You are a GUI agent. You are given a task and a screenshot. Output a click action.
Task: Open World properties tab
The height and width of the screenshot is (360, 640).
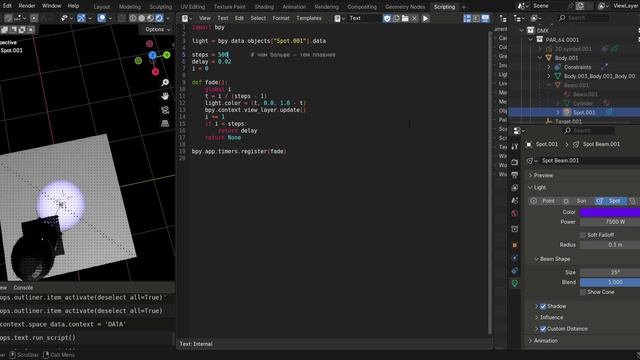[515, 213]
